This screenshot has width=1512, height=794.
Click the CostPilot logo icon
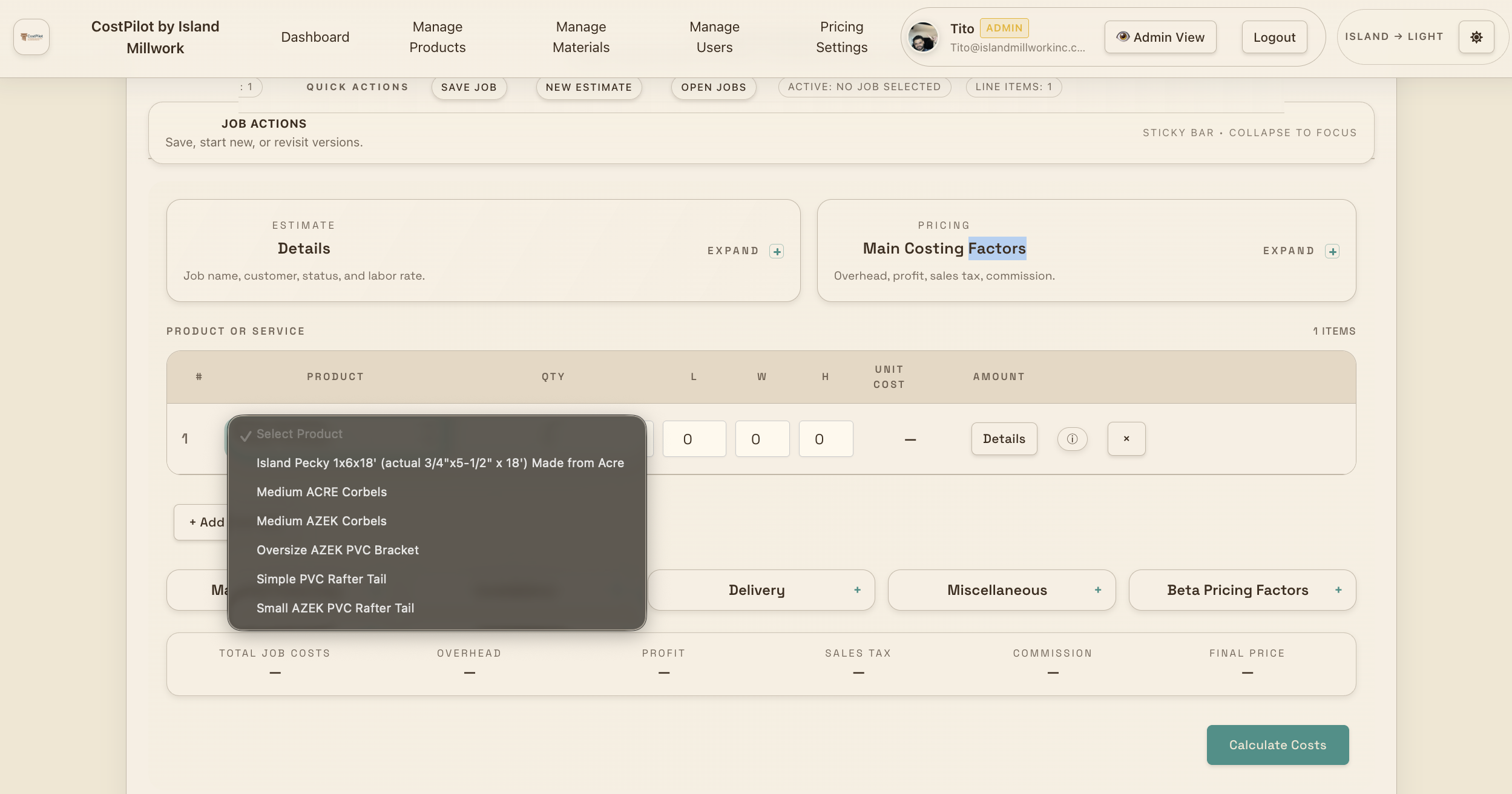(x=31, y=37)
